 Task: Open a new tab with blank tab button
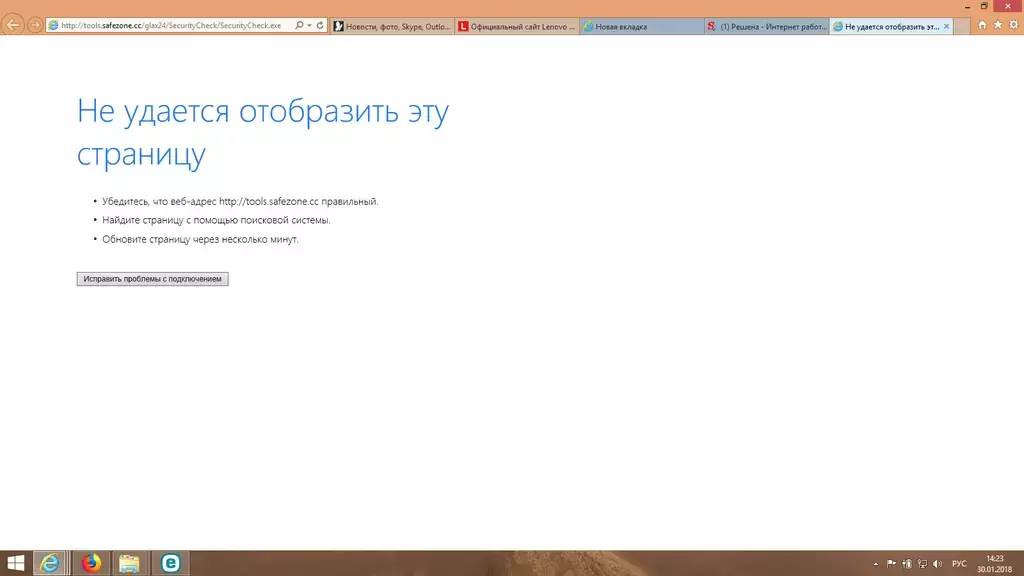961,26
